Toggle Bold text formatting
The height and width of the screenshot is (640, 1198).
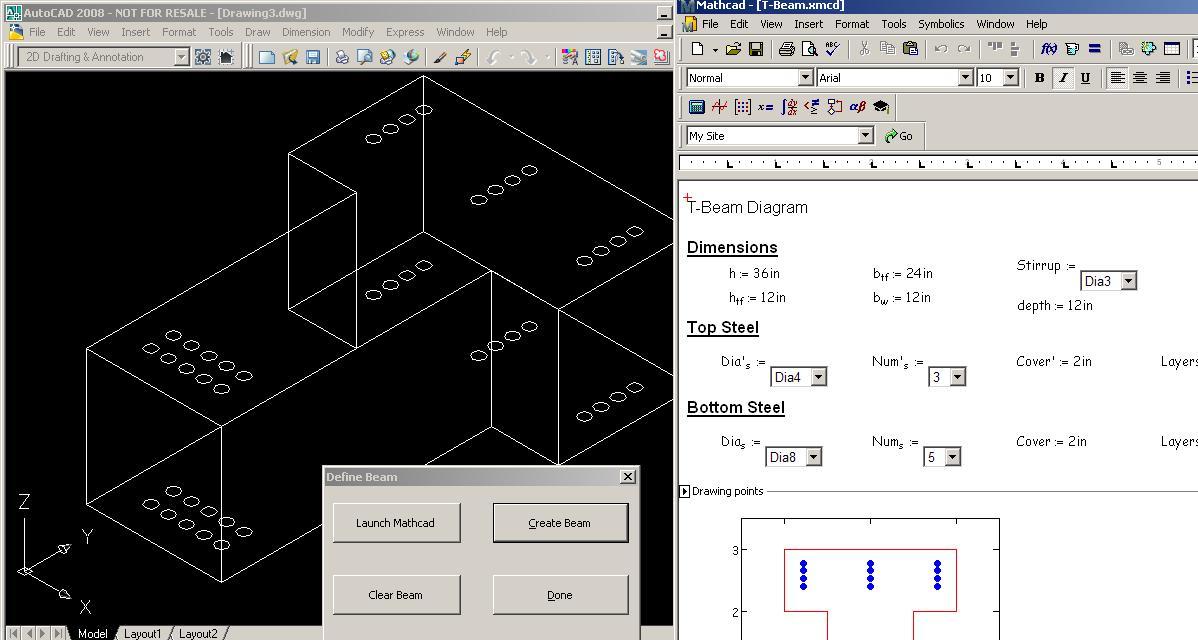click(1039, 77)
